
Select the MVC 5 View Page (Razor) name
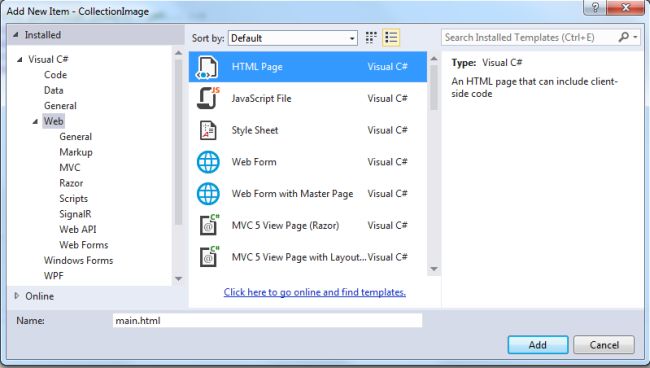click(285, 225)
